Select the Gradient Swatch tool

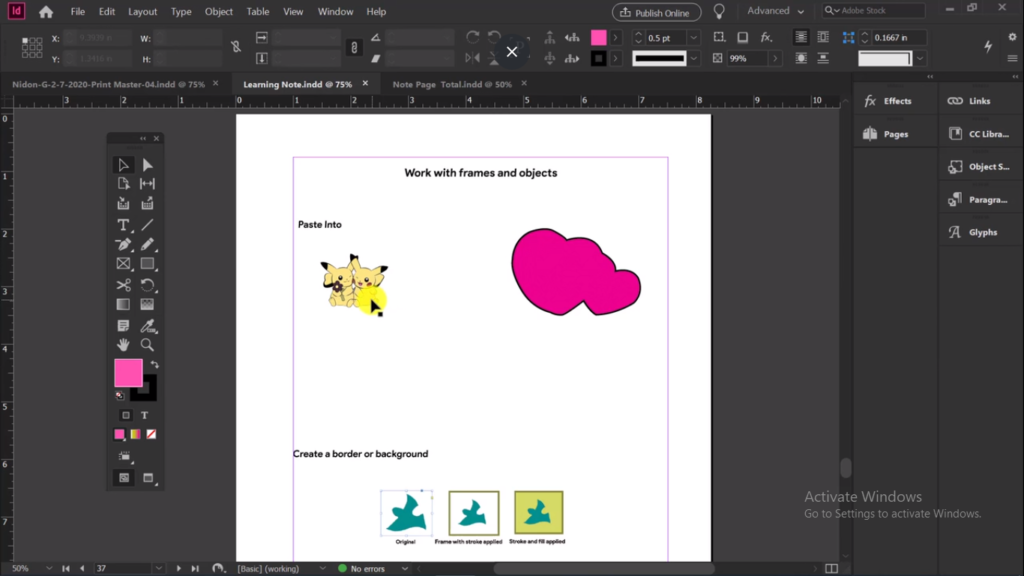[123, 304]
